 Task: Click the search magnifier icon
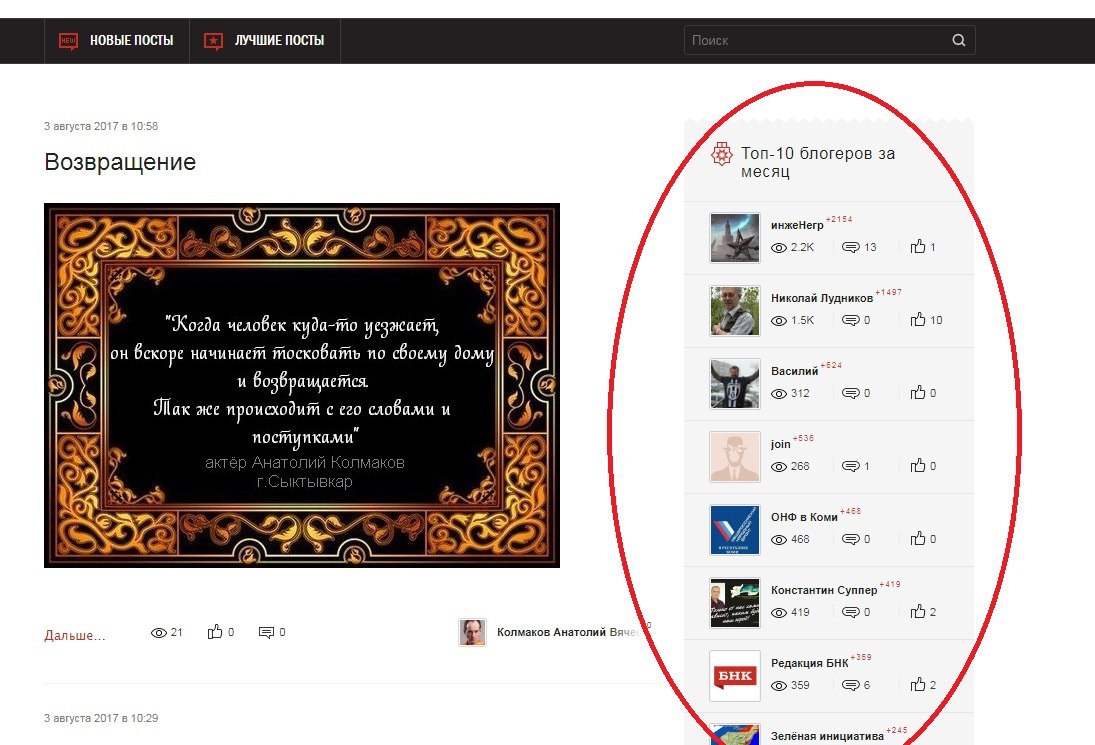(x=958, y=41)
